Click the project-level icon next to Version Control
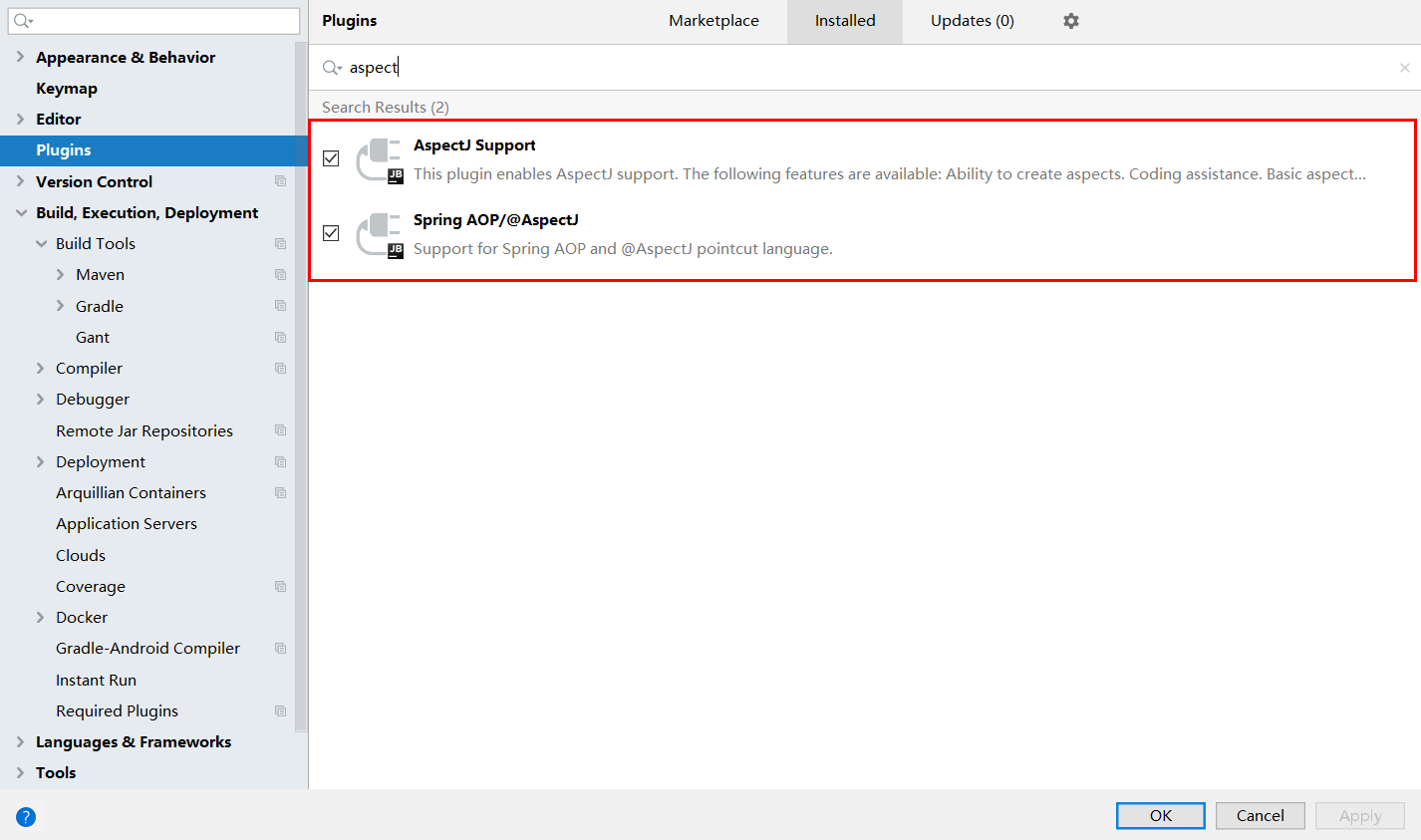This screenshot has width=1421, height=840. point(280,181)
